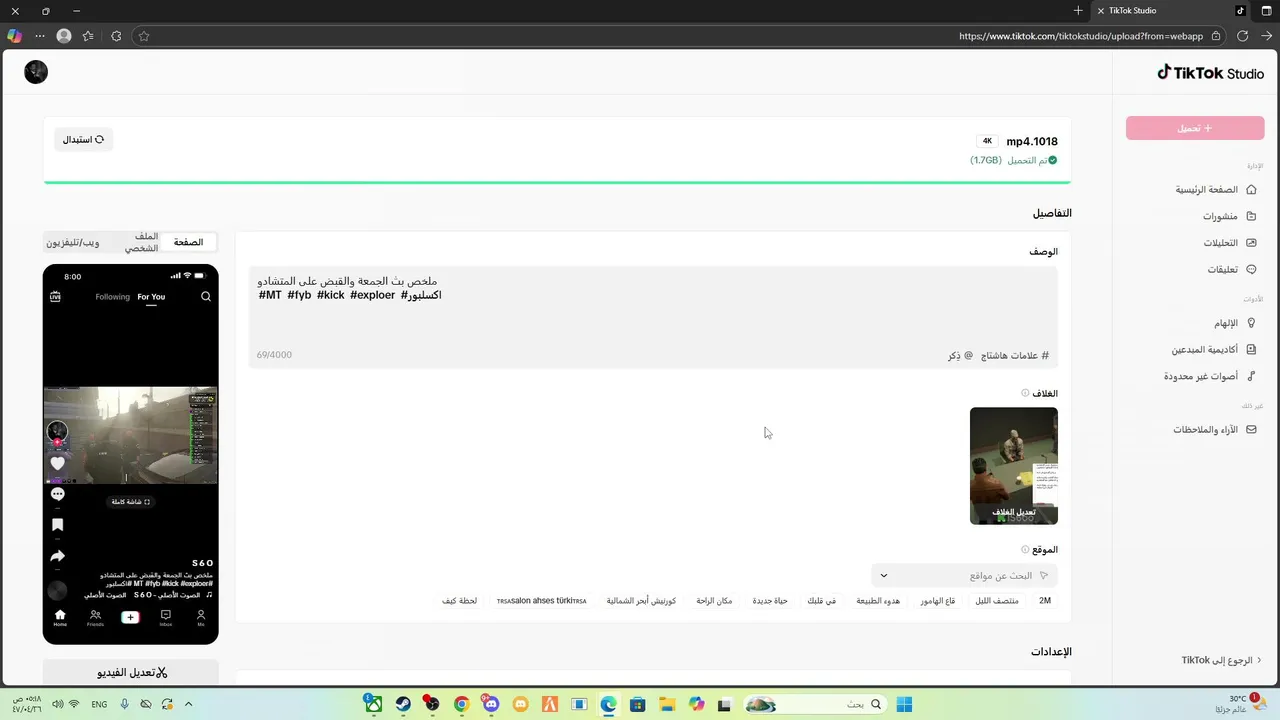The image size is (1280, 720).
Task: Select the كورنيش أبحر الشمالية location chip
Action: (x=641, y=601)
